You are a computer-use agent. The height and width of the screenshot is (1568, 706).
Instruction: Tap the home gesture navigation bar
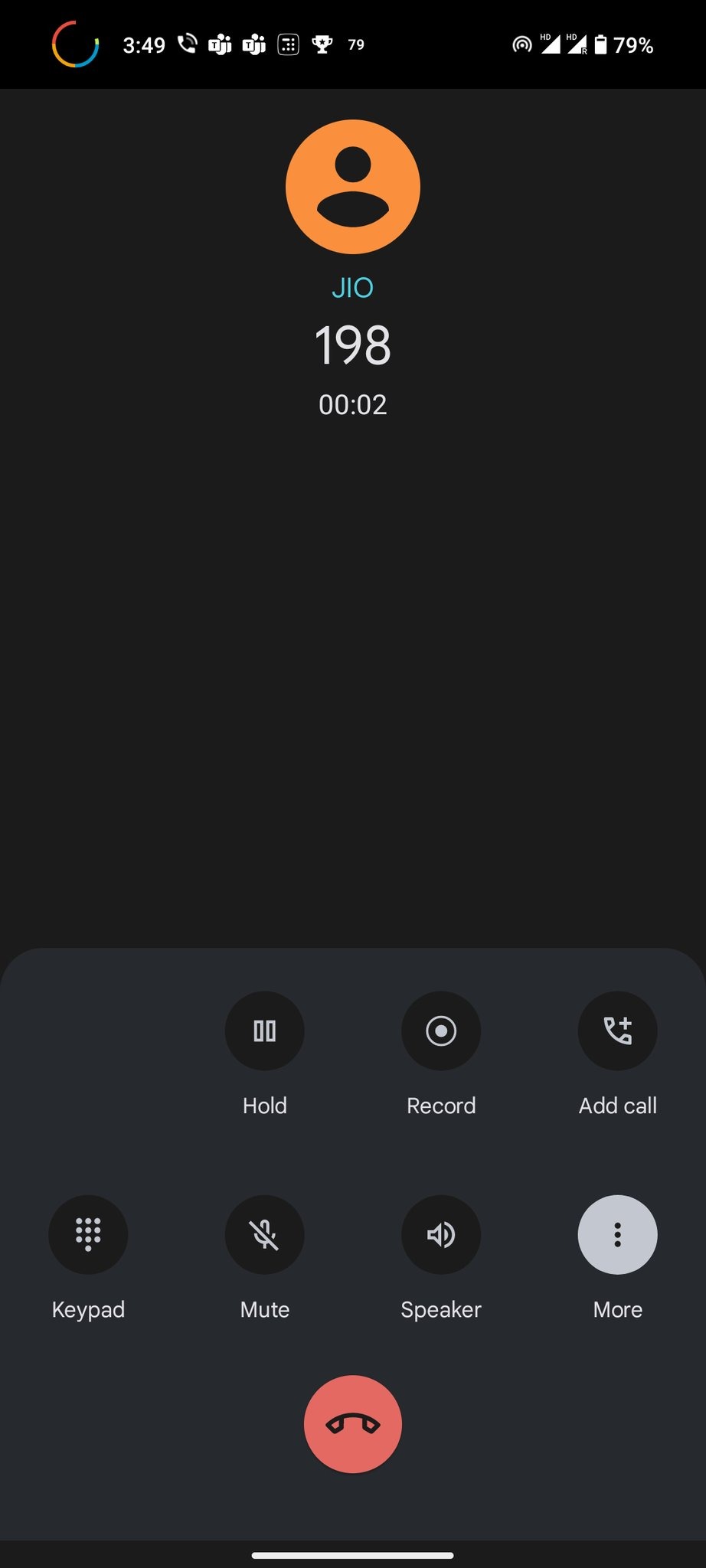click(353, 1555)
